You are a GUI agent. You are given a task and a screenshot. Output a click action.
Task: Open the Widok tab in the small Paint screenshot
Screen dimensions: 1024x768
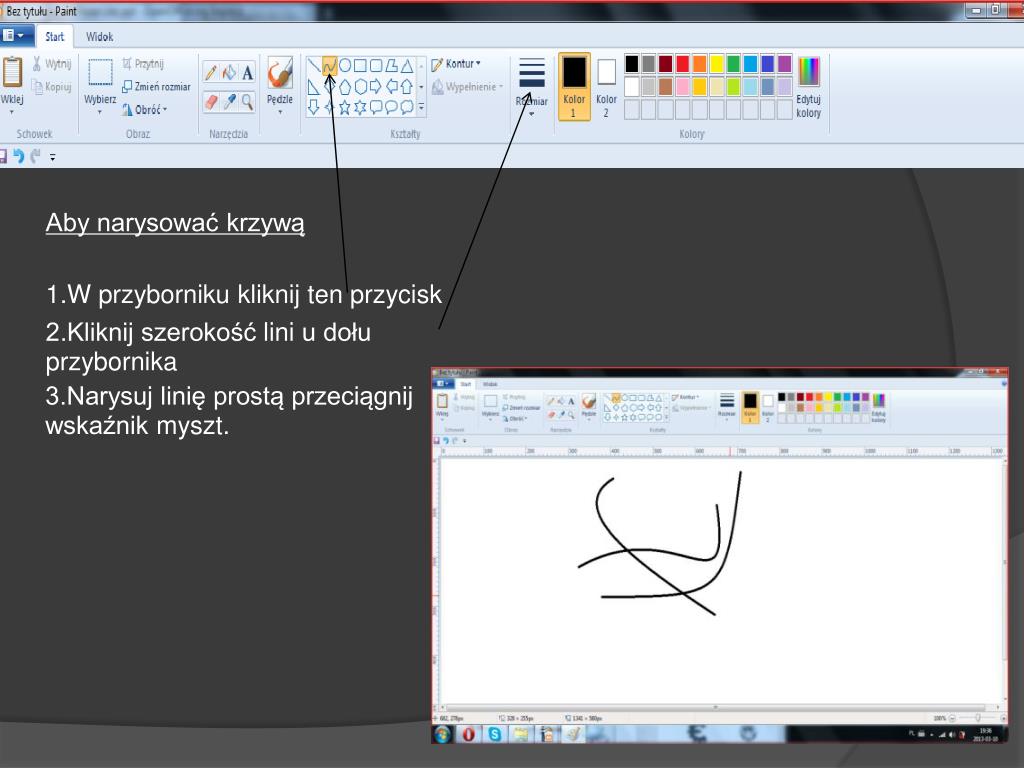tap(490, 384)
